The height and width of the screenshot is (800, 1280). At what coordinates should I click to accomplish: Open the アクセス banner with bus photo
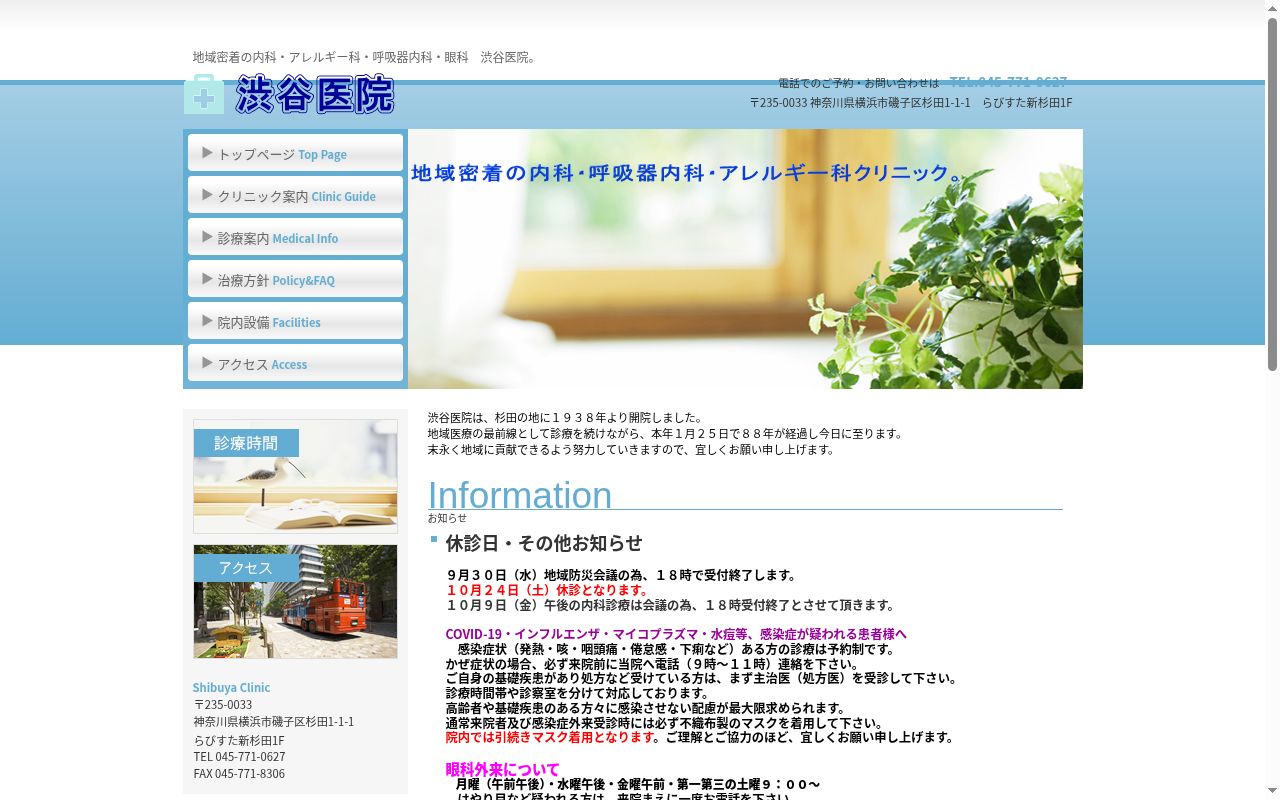(x=295, y=601)
